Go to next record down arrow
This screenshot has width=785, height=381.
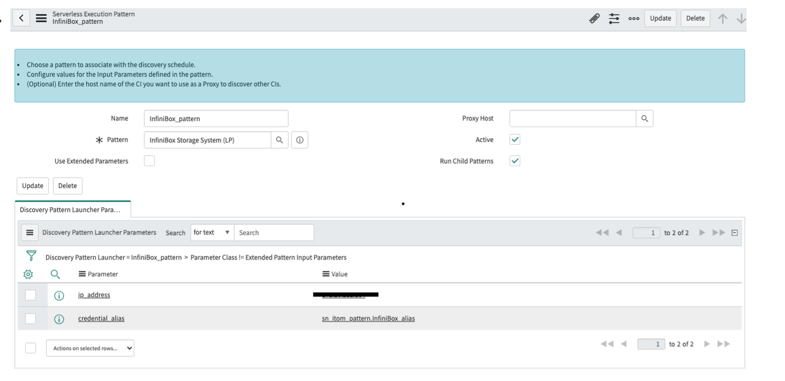pyautogui.click(x=741, y=19)
